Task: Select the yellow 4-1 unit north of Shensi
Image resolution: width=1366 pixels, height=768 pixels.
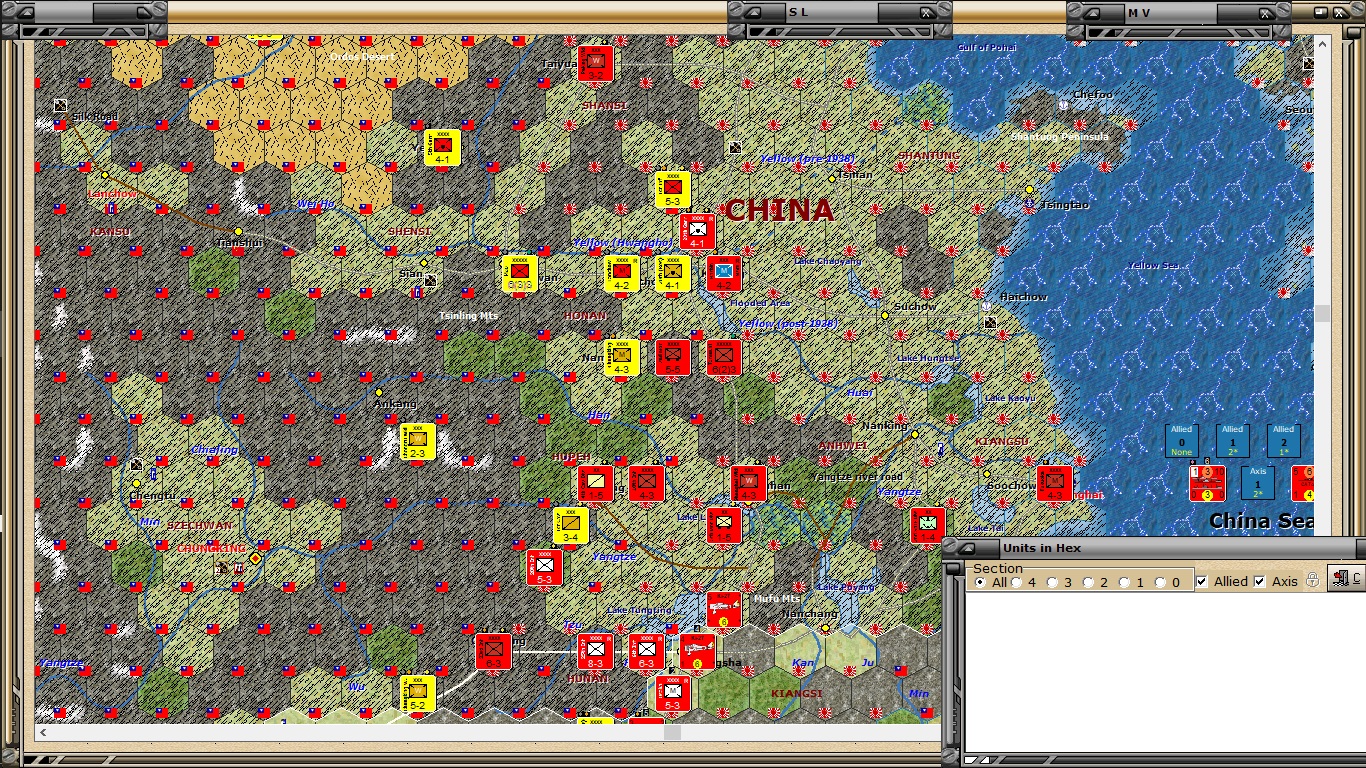Action: tap(443, 148)
